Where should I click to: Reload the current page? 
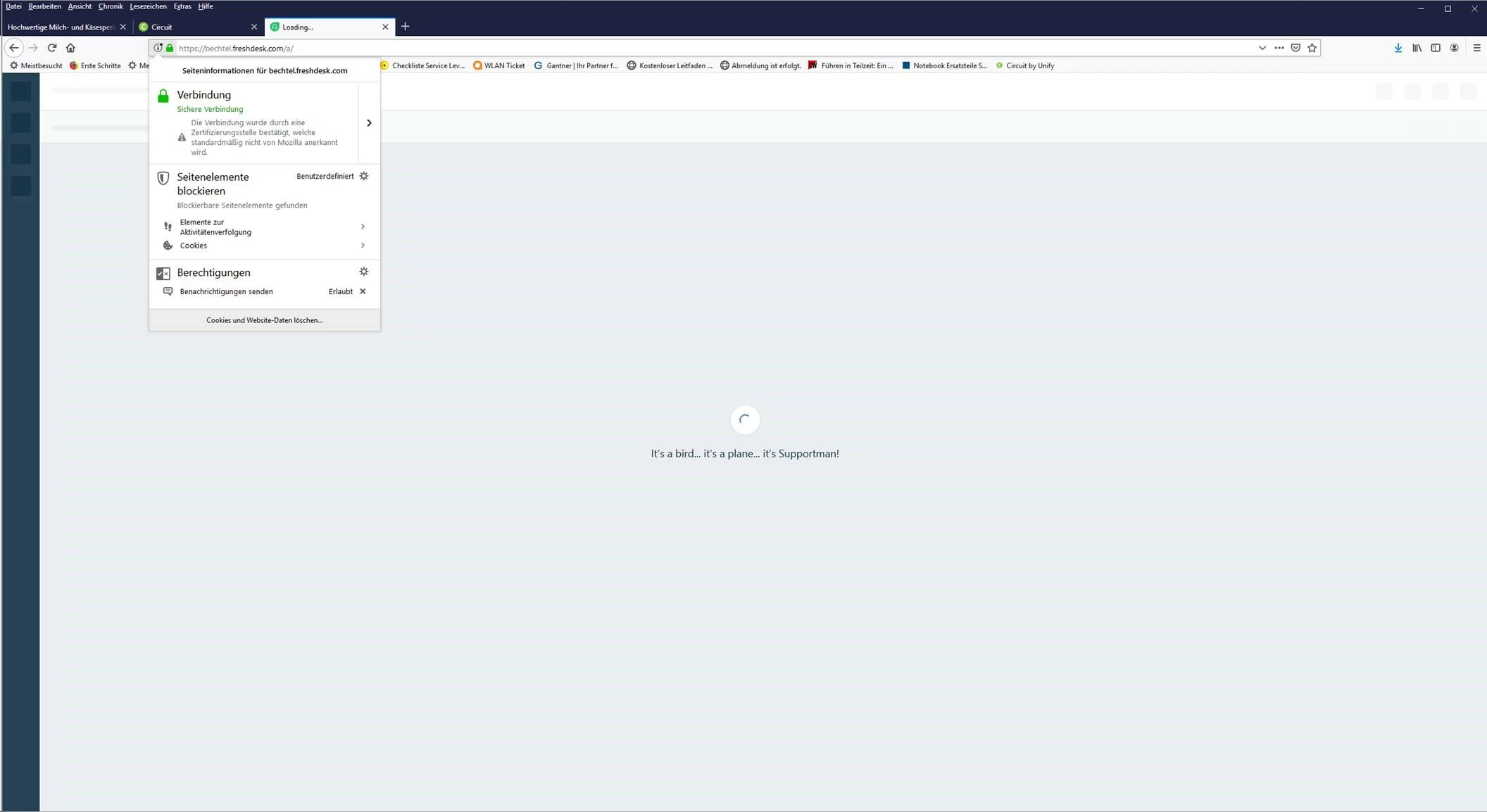coord(51,48)
